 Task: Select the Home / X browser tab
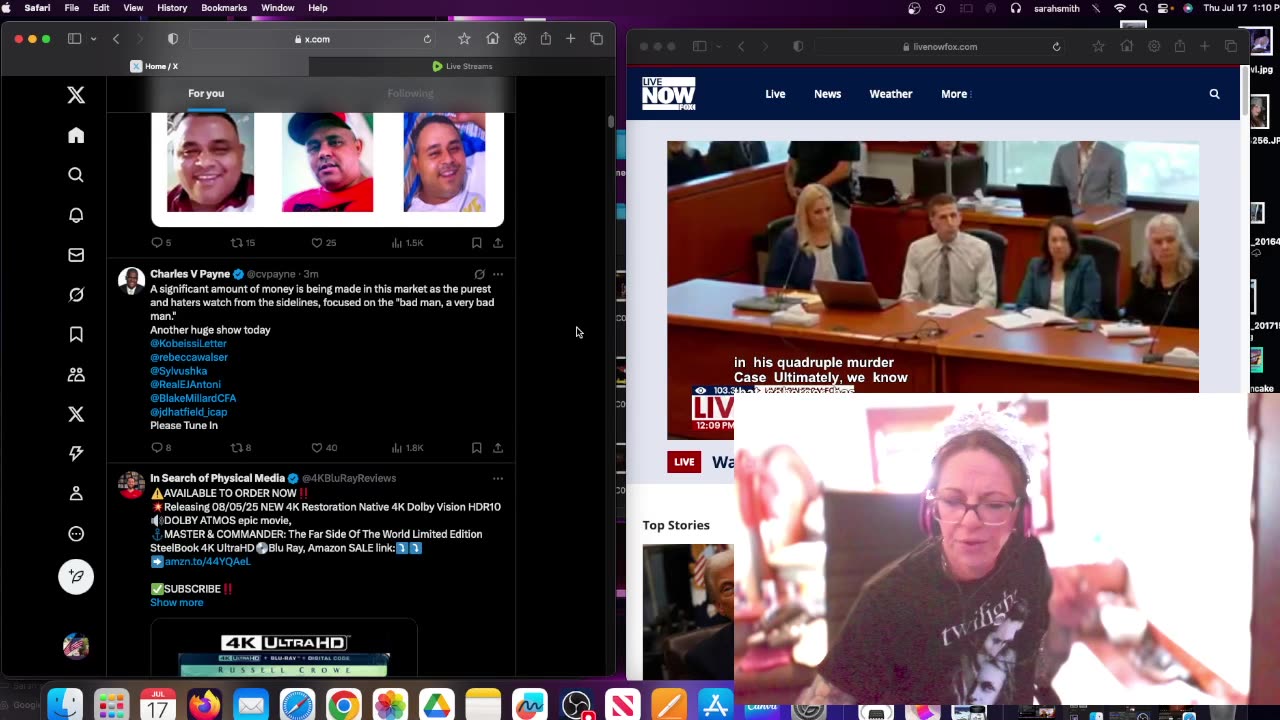pyautogui.click(x=155, y=66)
